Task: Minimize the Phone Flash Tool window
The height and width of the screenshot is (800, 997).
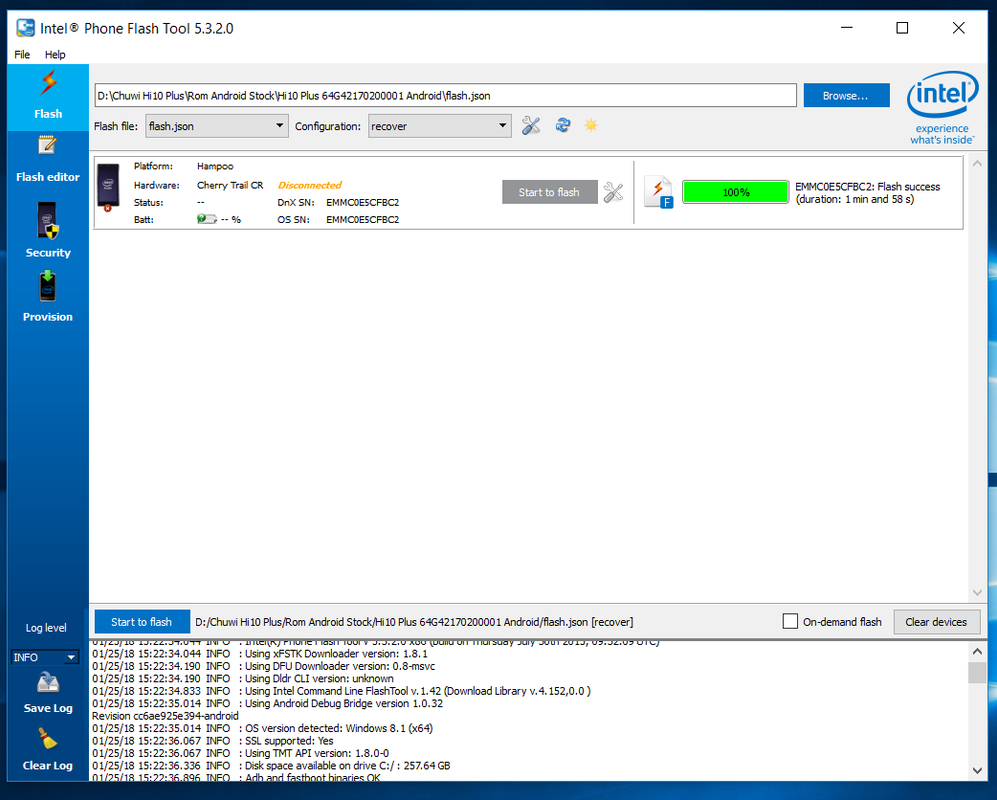Action: [x=846, y=28]
